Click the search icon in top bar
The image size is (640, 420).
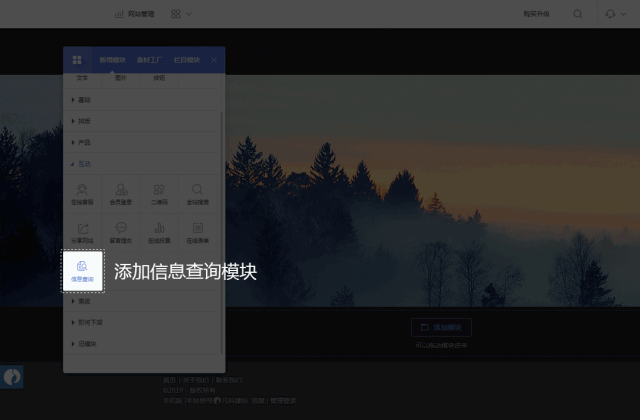577,14
